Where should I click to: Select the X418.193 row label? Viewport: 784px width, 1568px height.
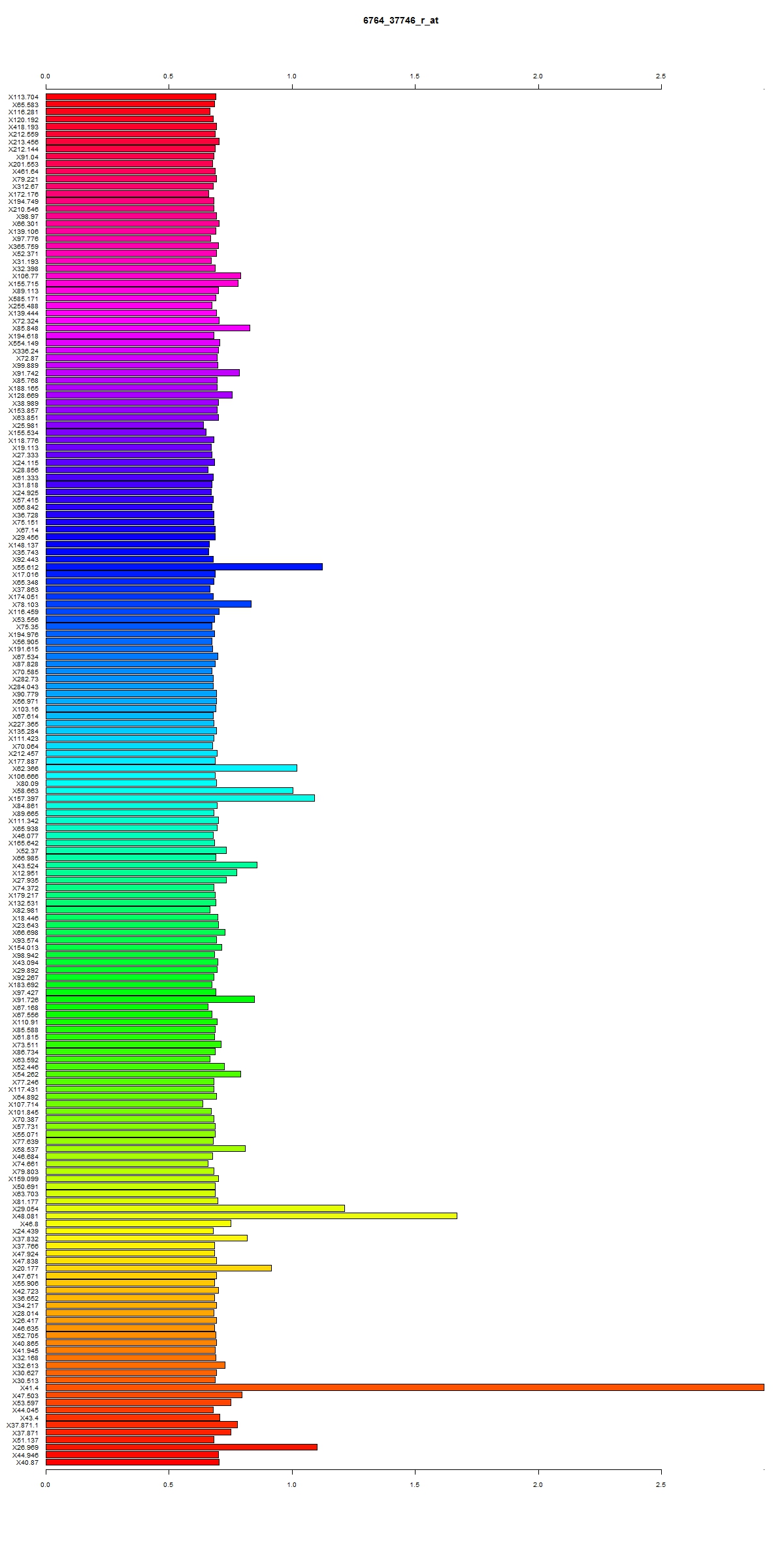tap(24, 127)
